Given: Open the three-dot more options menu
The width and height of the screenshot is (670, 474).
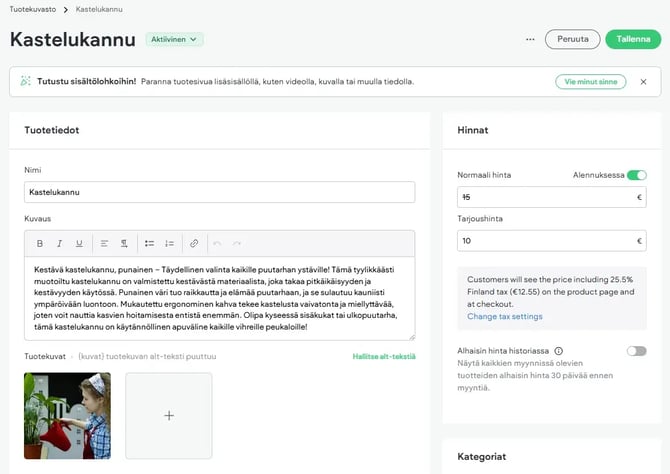Looking at the screenshot, I should click(x=530, y=40).
